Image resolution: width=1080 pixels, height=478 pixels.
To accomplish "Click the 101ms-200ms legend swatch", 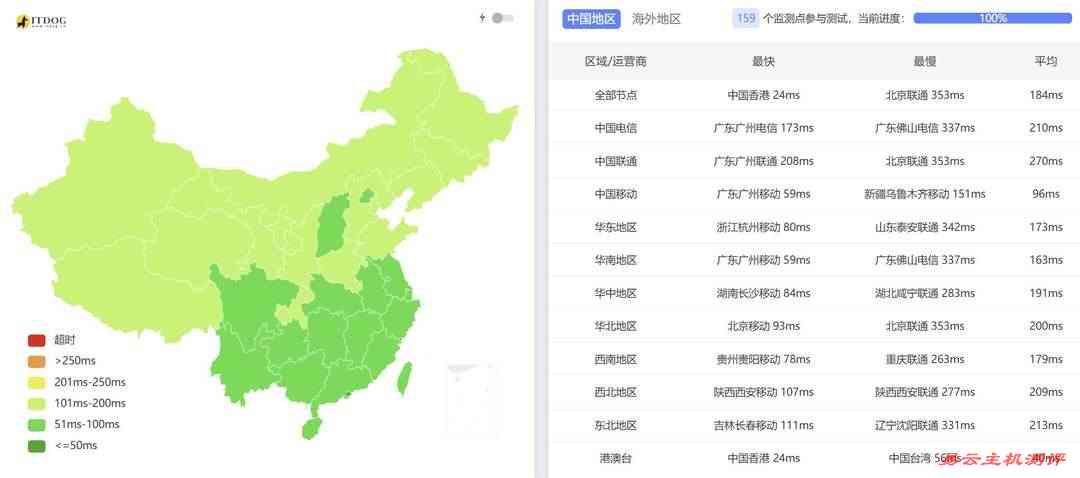I will (37, 403).
